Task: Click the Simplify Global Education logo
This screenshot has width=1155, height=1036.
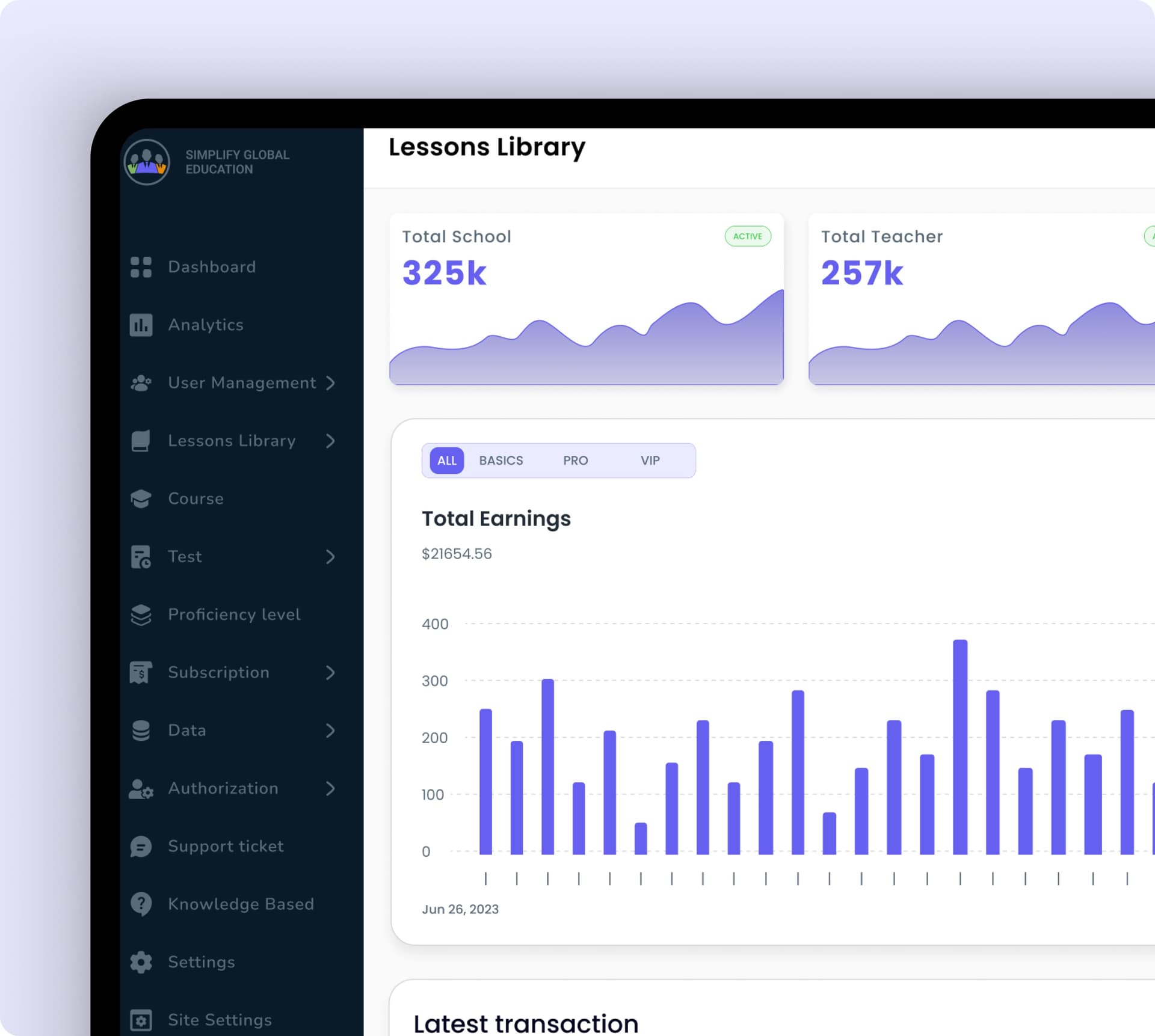Action: click(147, 162)
